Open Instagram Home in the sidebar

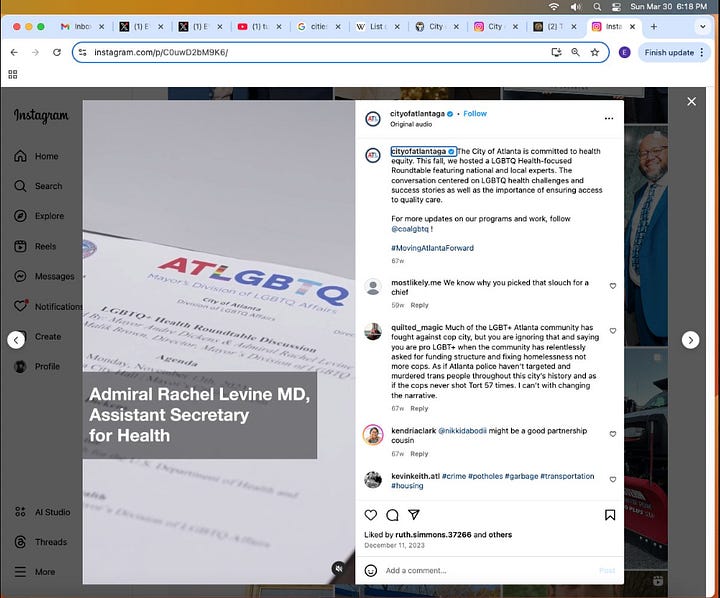pyautogui.click(x=36, y=156)
